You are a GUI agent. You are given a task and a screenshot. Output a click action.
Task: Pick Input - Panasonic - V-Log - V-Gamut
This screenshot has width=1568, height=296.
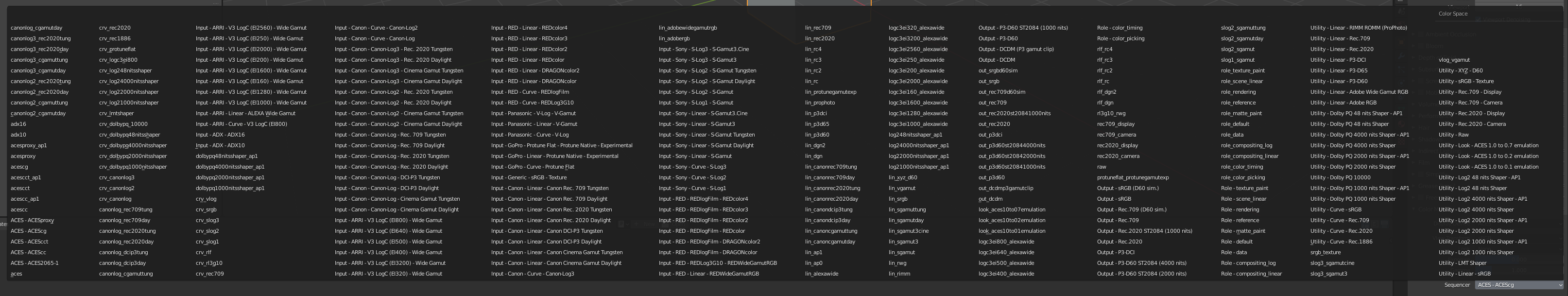point(533,113)
